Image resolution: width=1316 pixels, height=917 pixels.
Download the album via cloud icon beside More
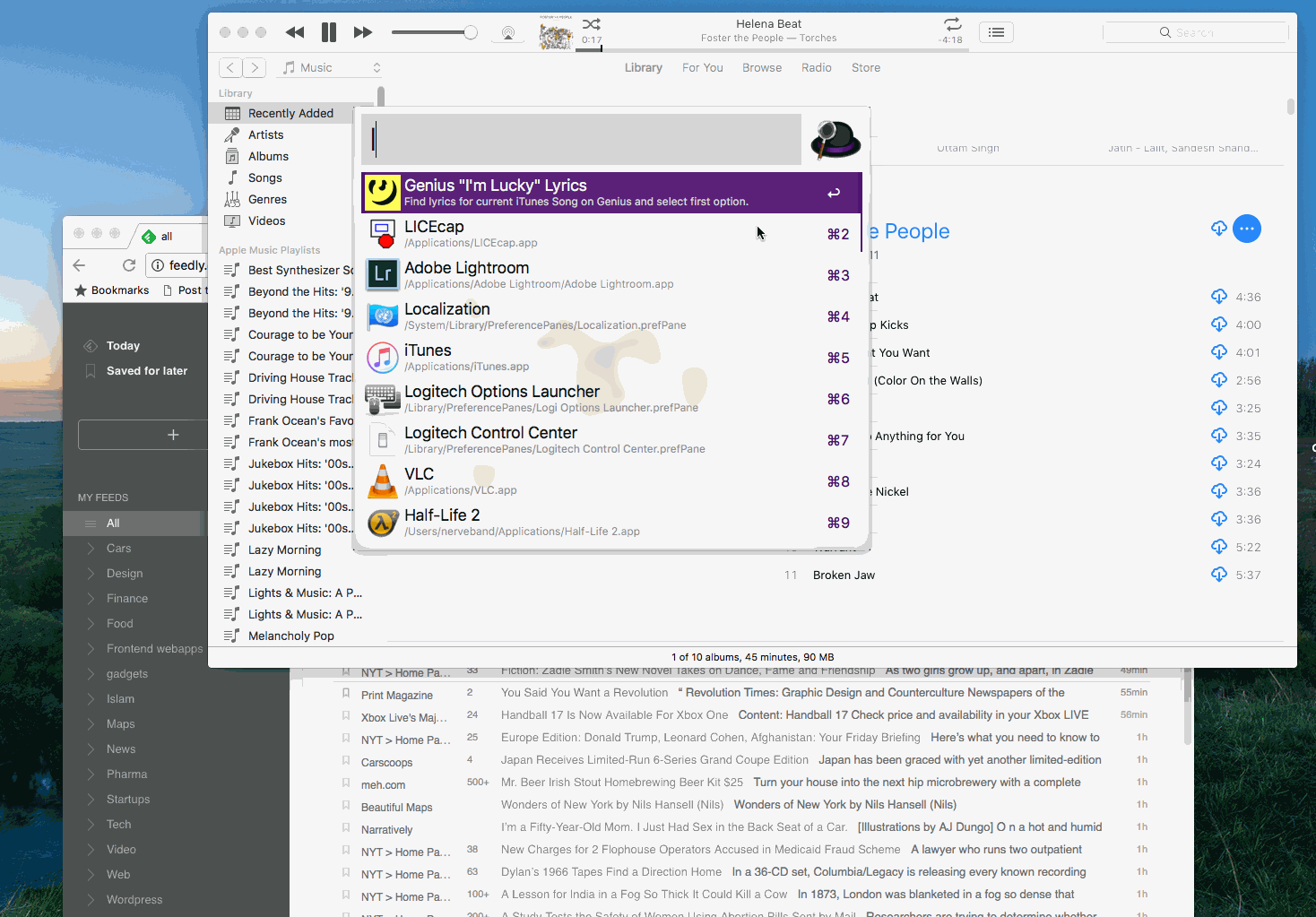tap(1219, 229)
